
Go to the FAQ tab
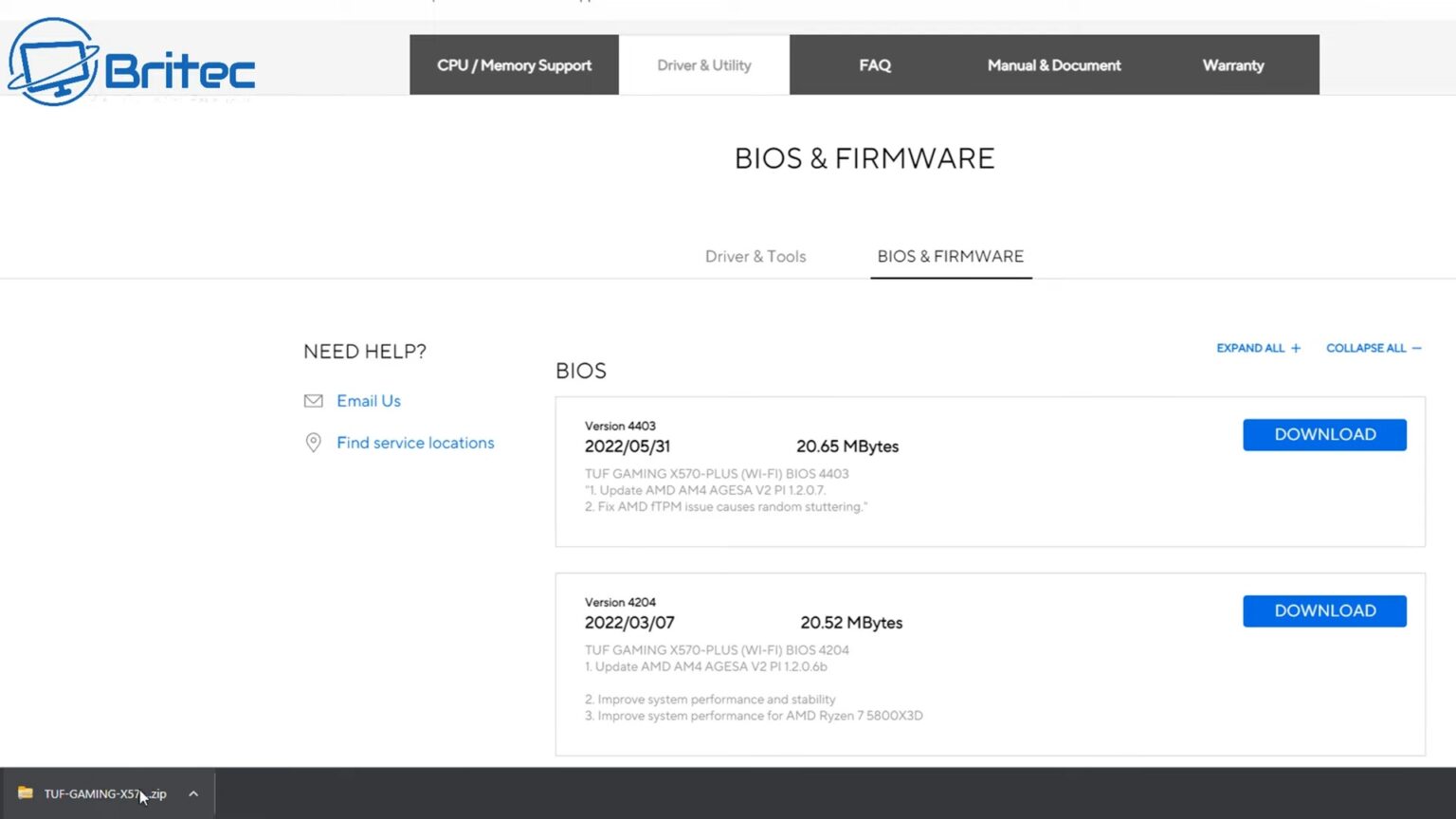pyautogui.click(x=874, y=65)
